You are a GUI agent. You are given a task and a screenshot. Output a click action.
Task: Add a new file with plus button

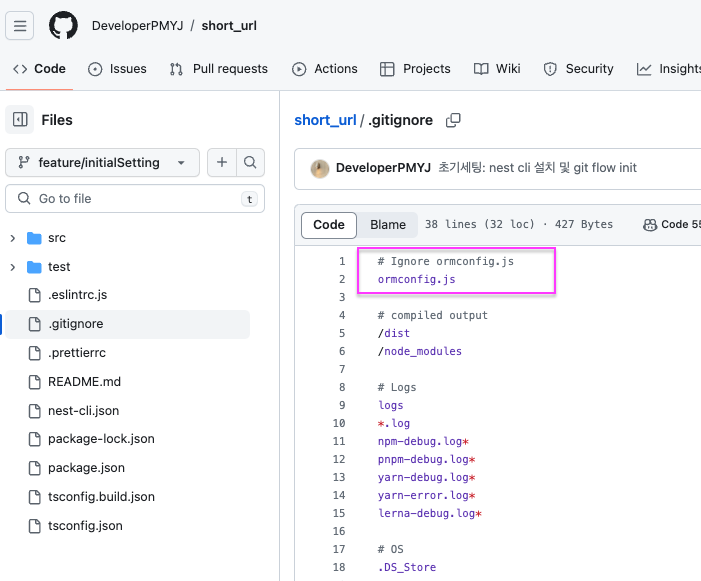point(222,162)
